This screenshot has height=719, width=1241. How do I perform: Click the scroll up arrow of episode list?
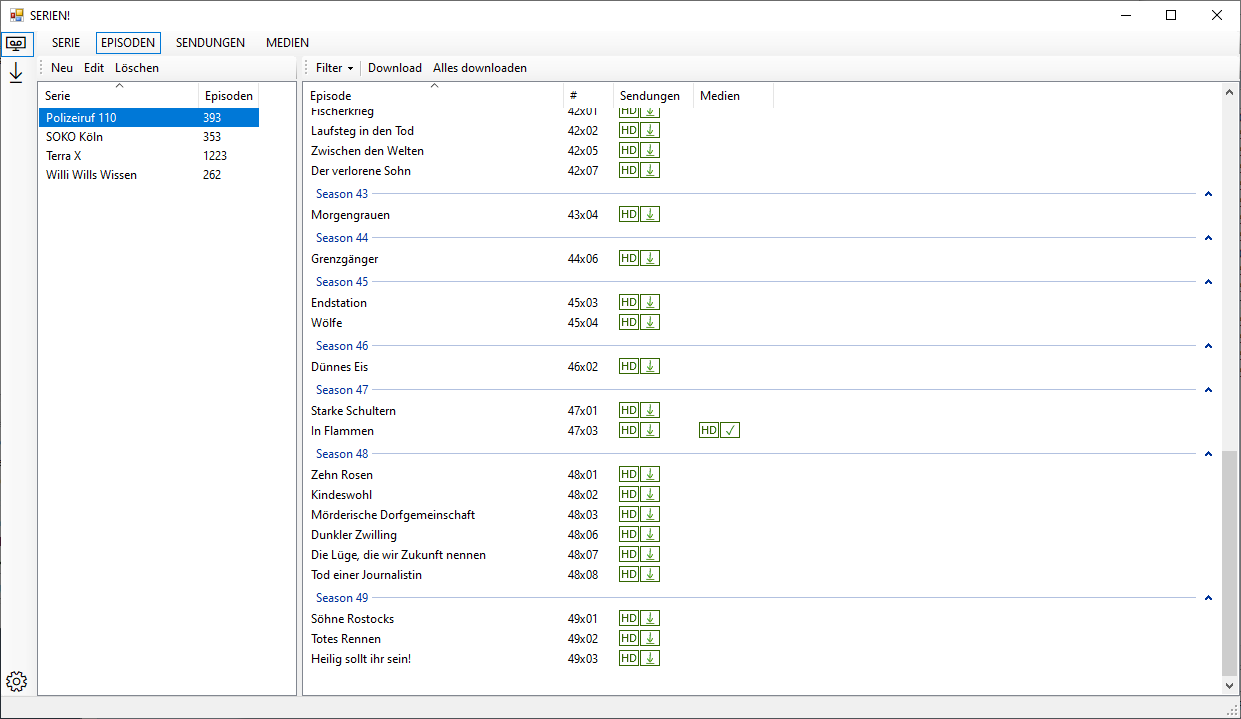tap(1229, 91)
